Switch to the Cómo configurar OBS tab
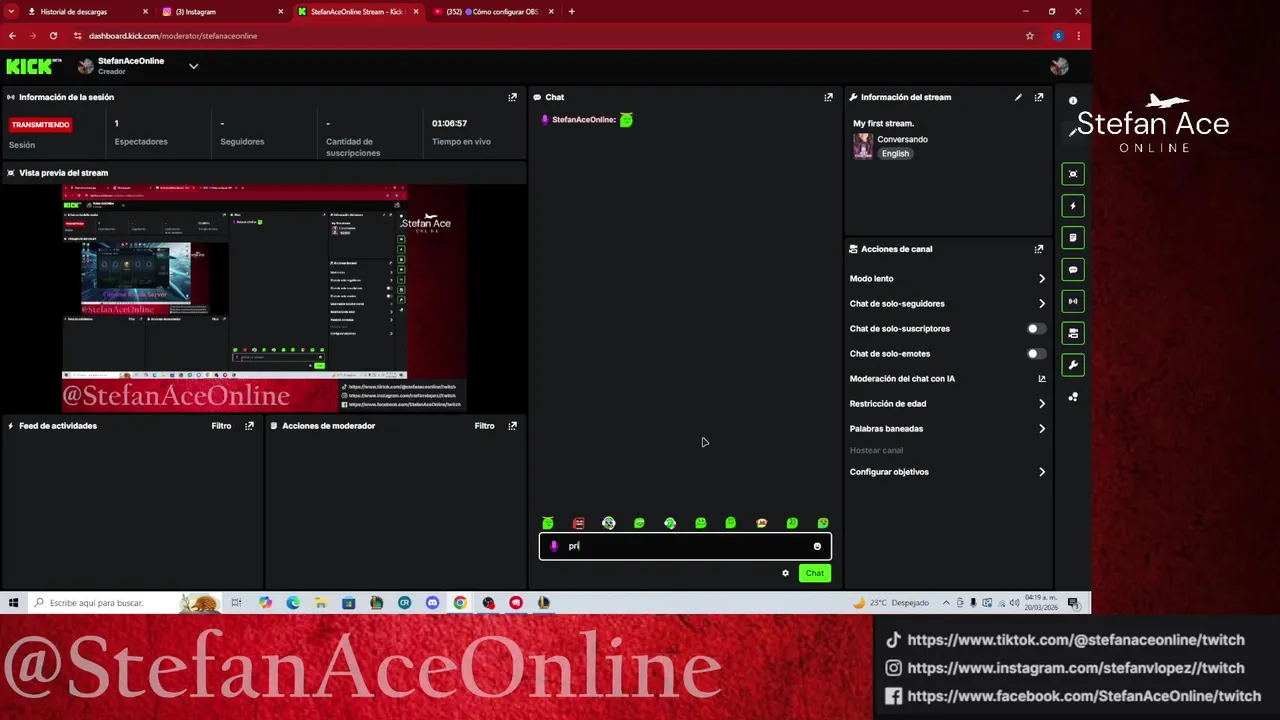This screenshot has height=720, width=1280. click(x=492, y=12)
